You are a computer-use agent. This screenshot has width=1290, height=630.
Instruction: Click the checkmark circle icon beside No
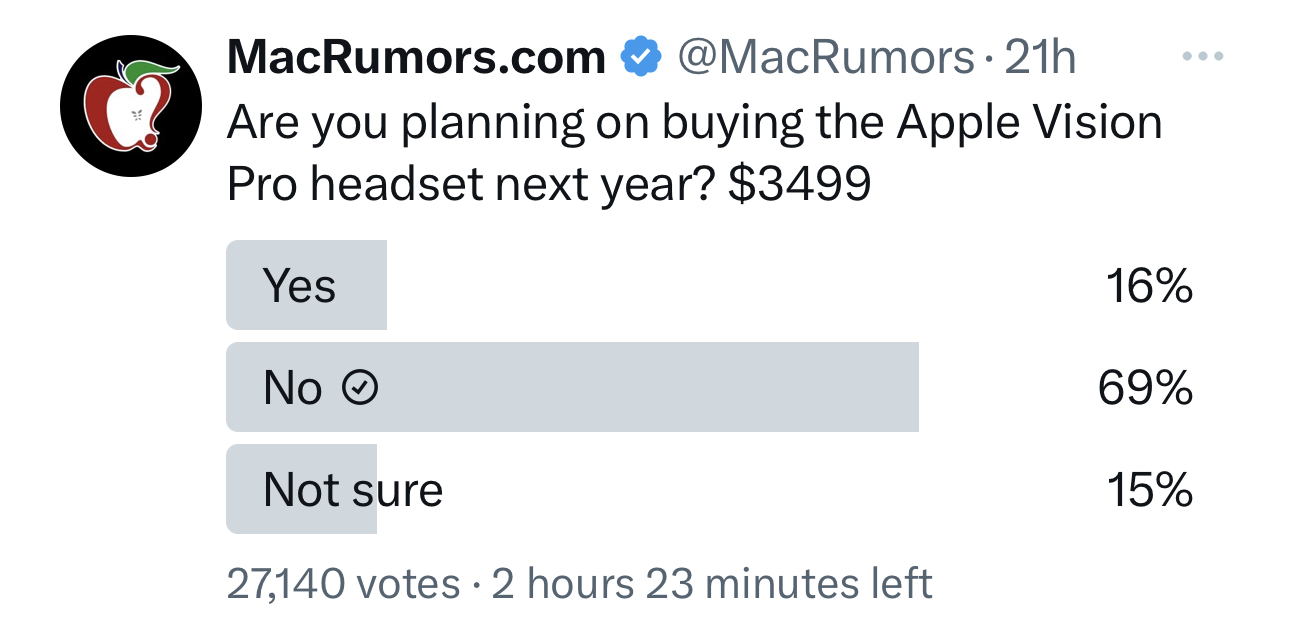pos(360,388)
